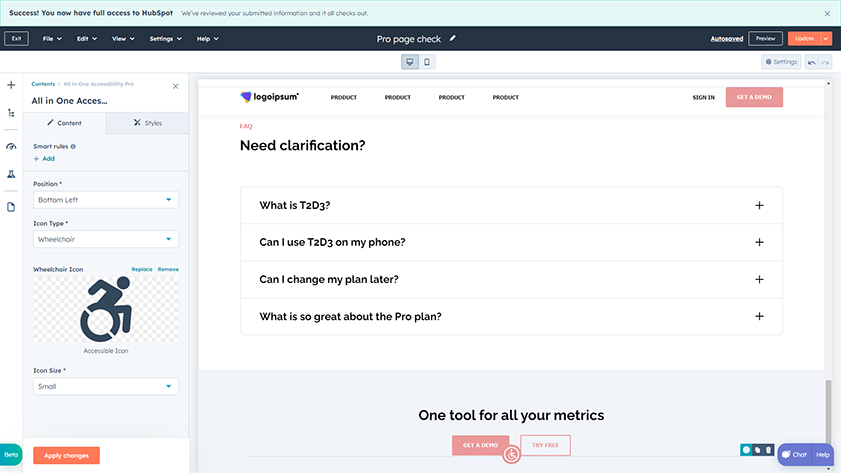Open the Help menu in top bar
The width and height of the screenshot is (841, 473).
[208, 39]
